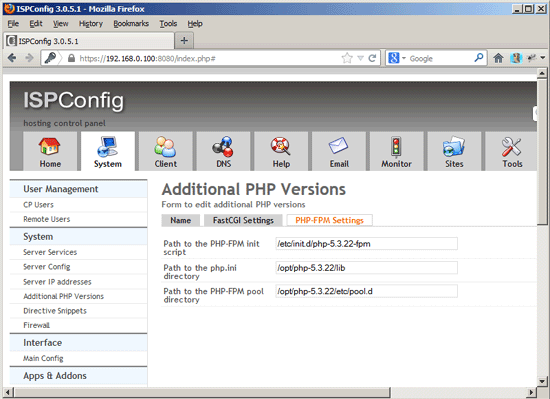Bookmark page with the star icon

(347, 58)
